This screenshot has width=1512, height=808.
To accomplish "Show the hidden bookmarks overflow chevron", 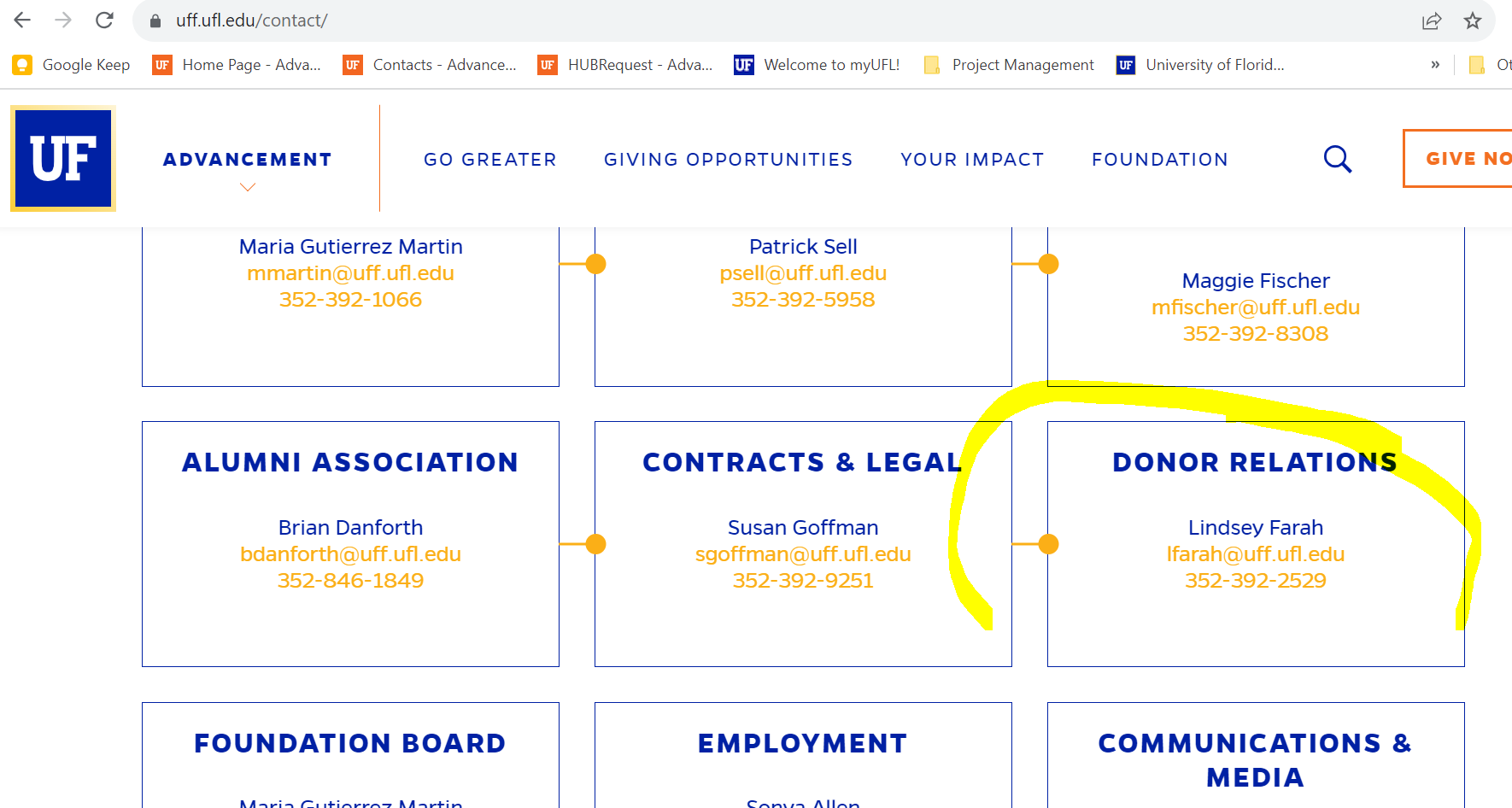I will tap(1435, 65).
